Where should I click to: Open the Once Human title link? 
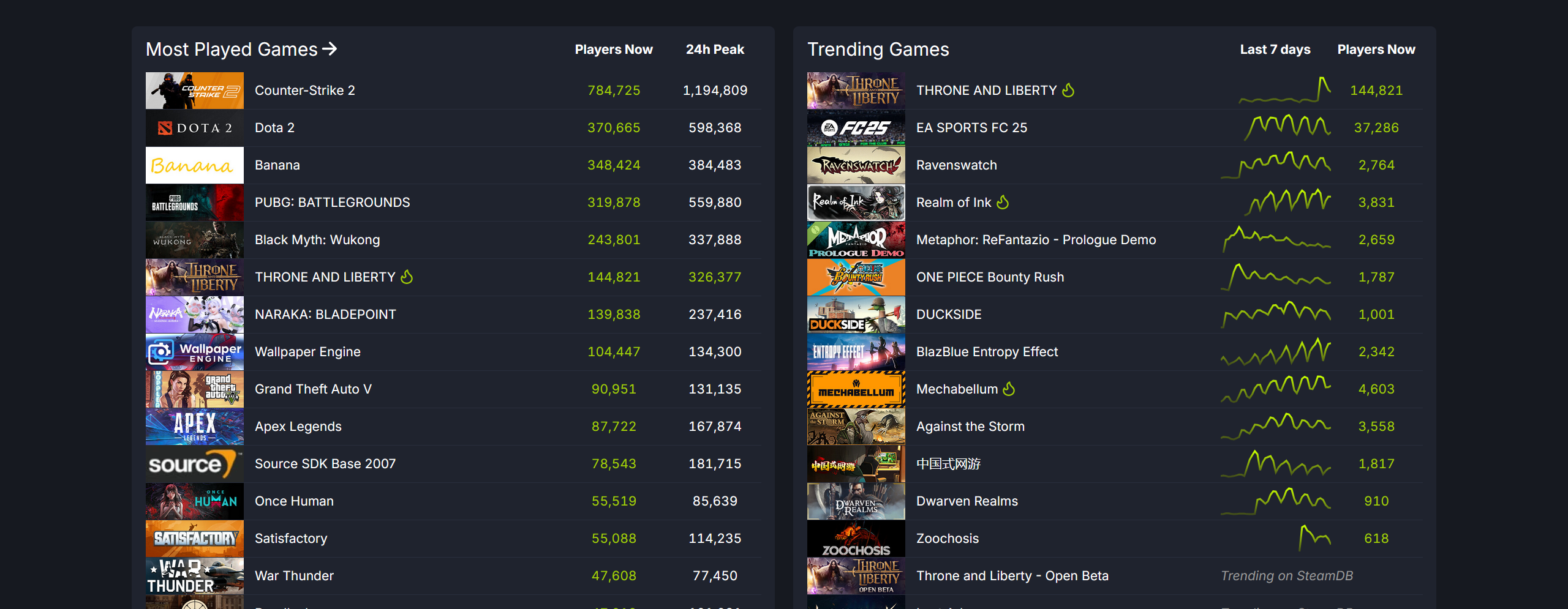[294, 501]
